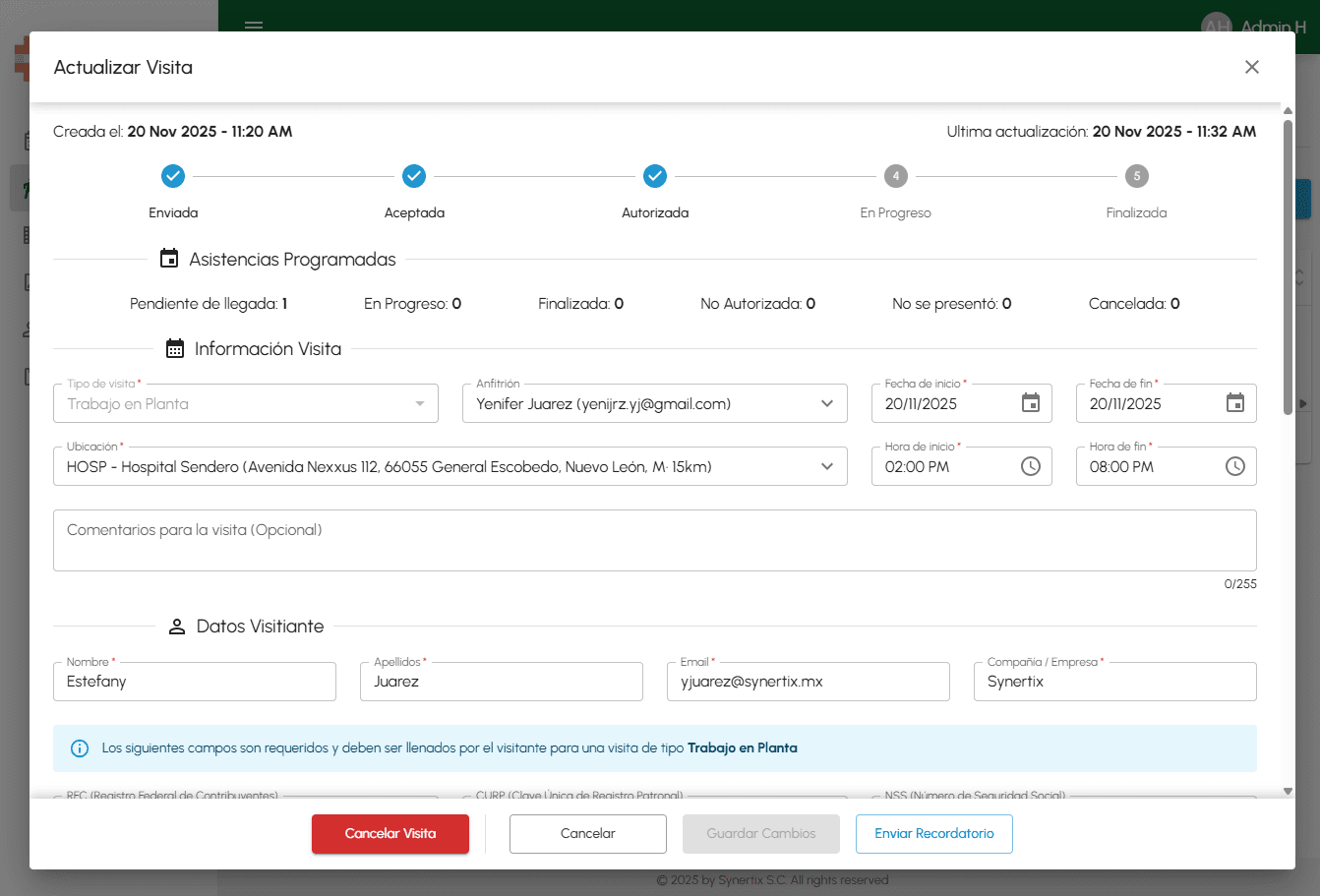Screen dimensions: 1320x896
Task: Open the Hora de inicio clock icon
Action: coord(1030,466)
